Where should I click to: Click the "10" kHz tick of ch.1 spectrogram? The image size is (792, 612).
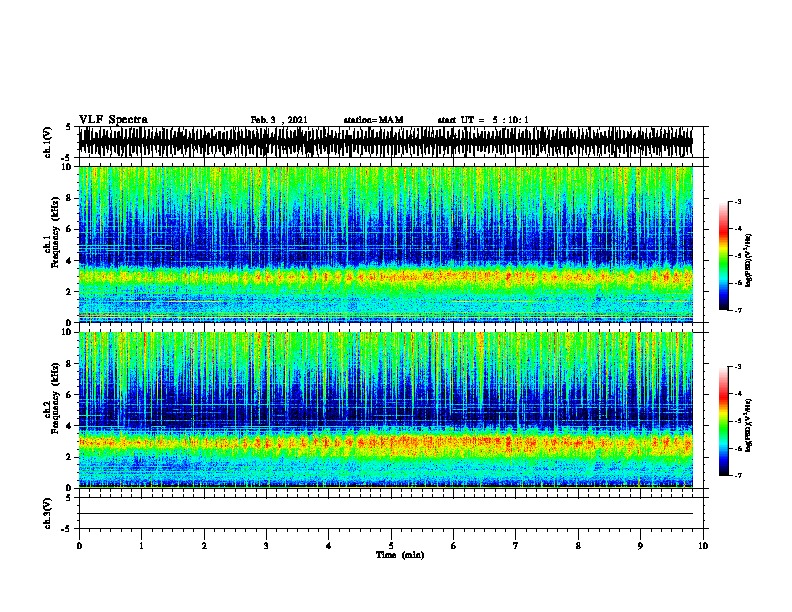68,167
